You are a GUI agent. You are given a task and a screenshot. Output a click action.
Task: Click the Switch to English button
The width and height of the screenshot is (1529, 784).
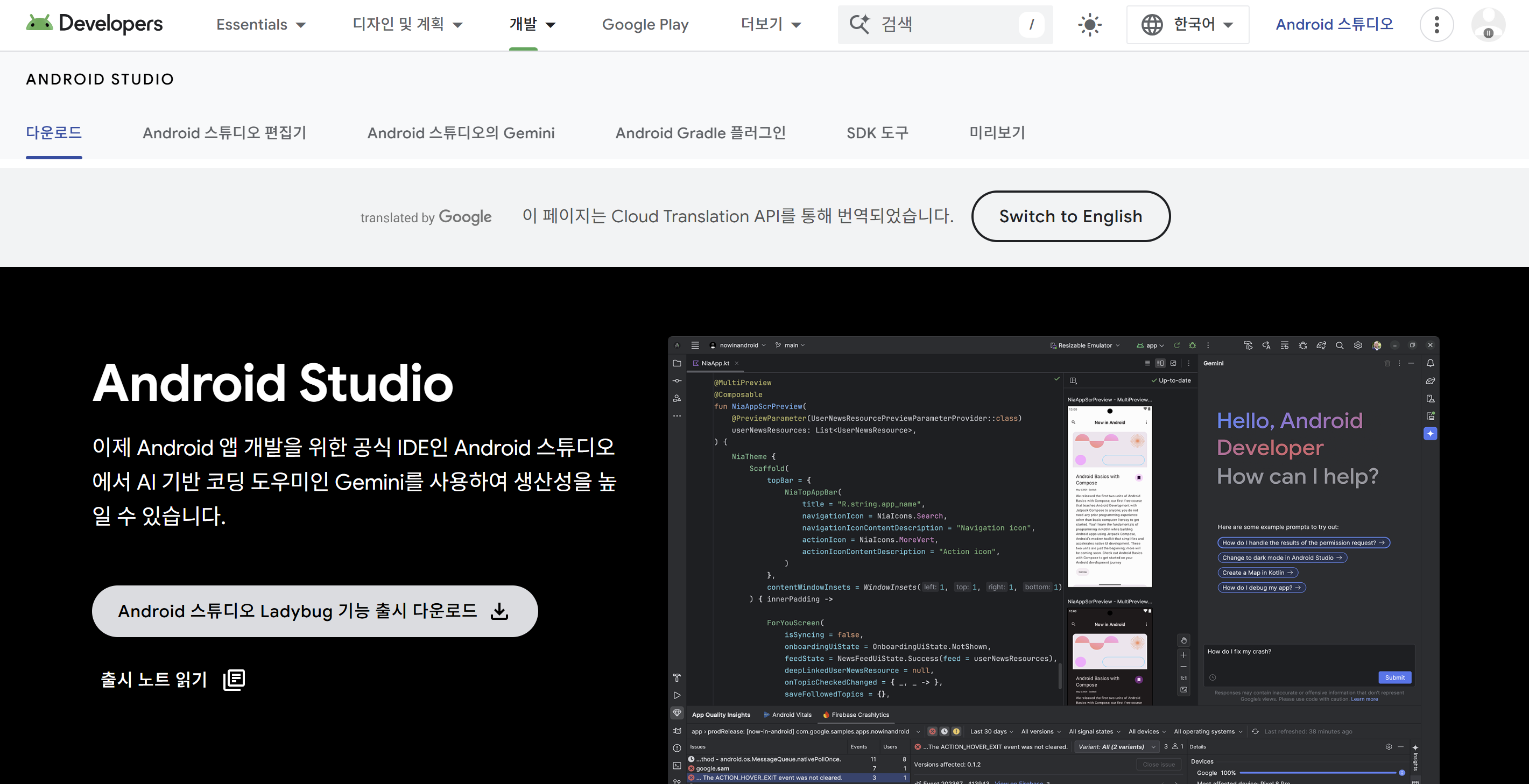(1071, 216)
